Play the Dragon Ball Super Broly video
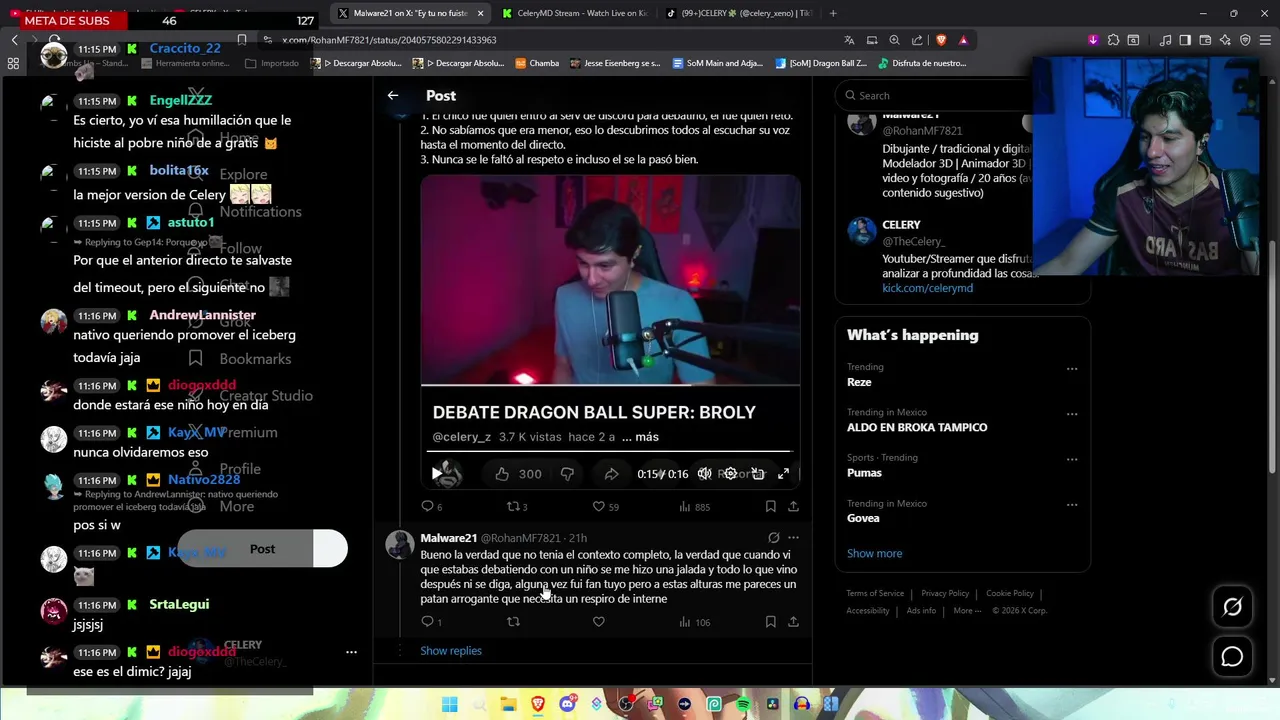 [437, 473]
